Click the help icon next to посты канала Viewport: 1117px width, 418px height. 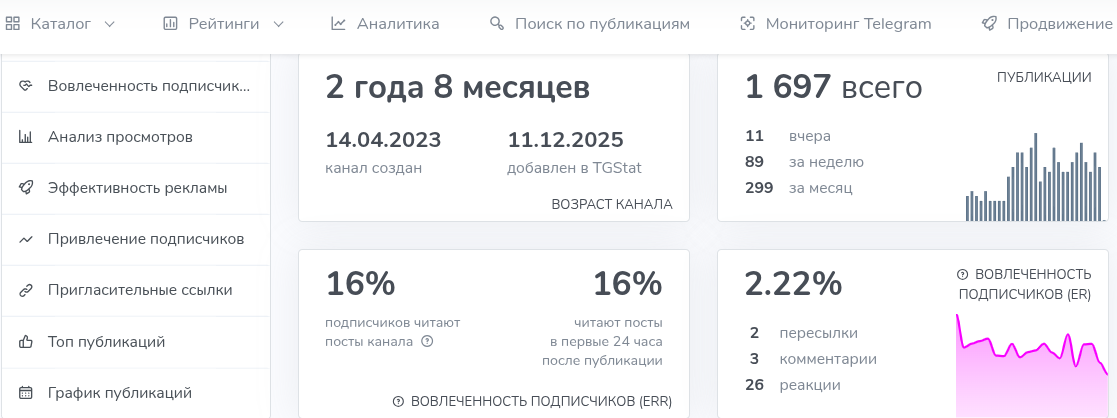[x=427, y=341]
